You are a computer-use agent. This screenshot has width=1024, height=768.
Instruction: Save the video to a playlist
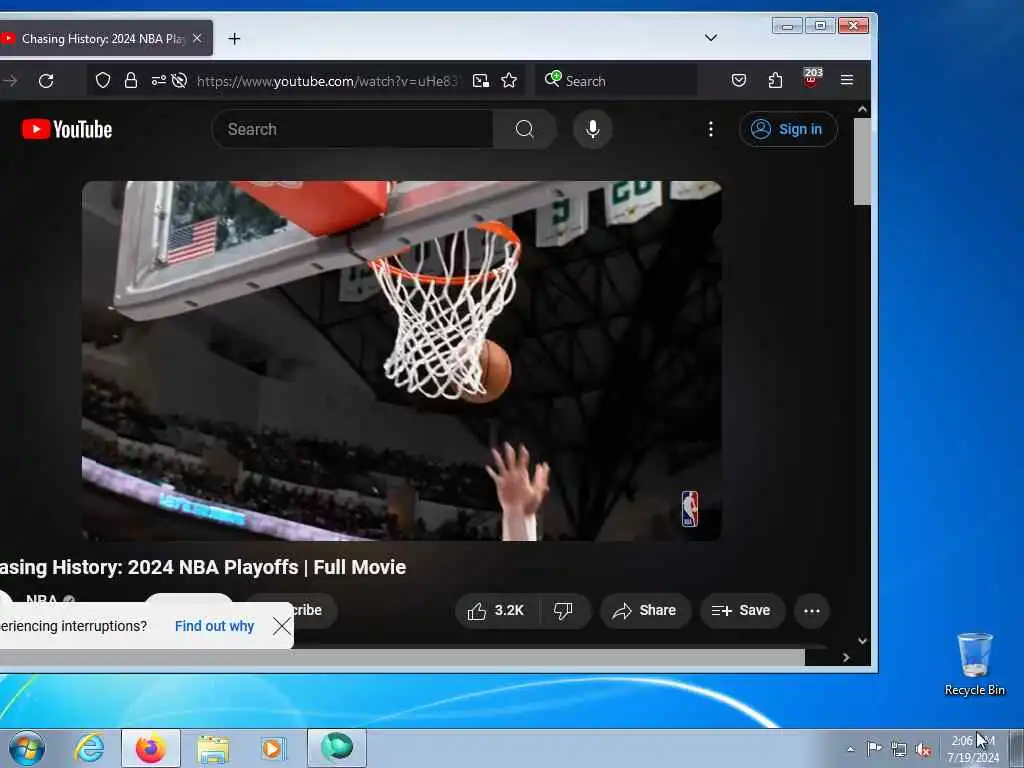pyautogui.click(x=742, y=611)
